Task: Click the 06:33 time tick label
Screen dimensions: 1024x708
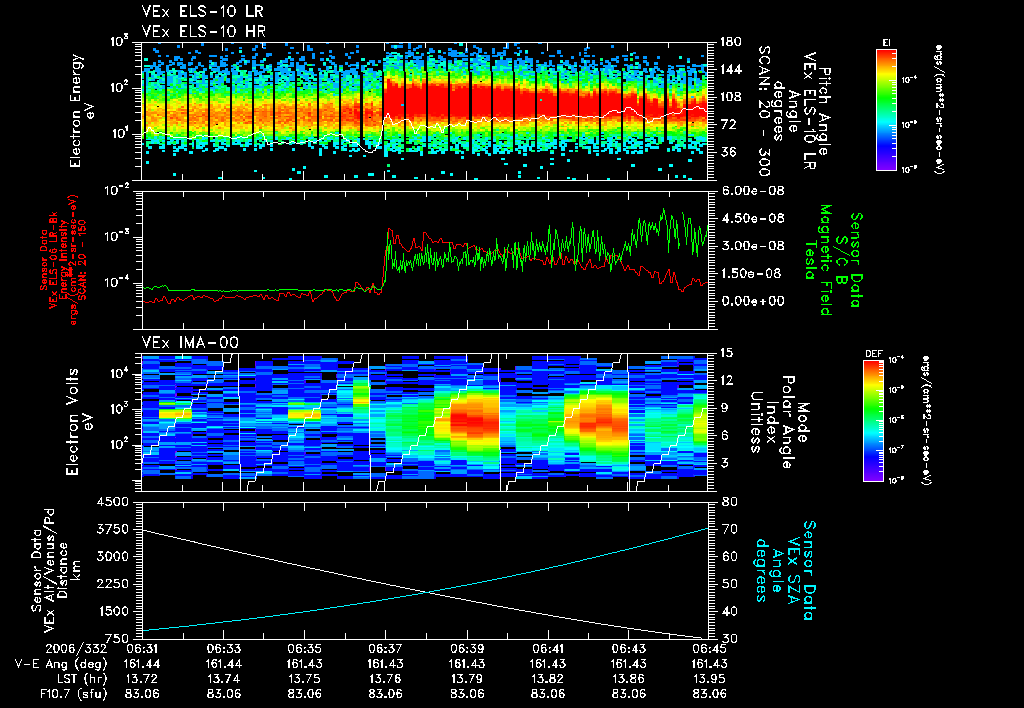Action: click(223, 649)
